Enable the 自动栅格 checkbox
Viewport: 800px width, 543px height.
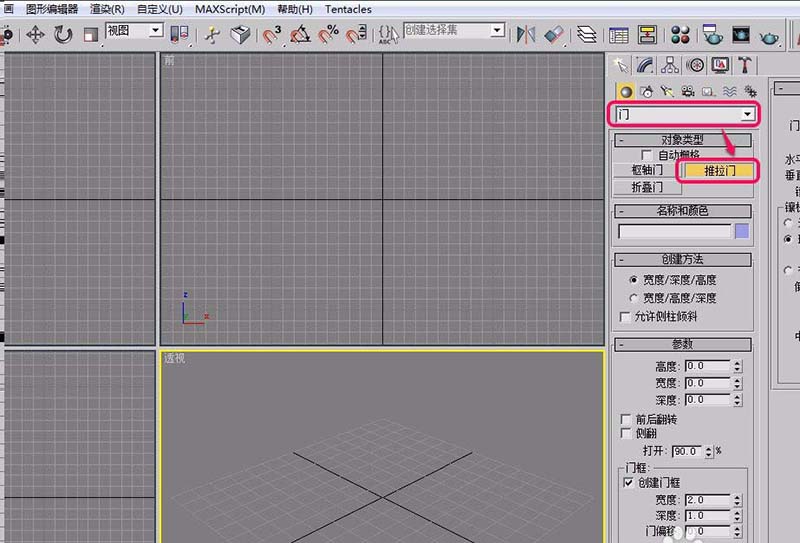click(646, 155)
